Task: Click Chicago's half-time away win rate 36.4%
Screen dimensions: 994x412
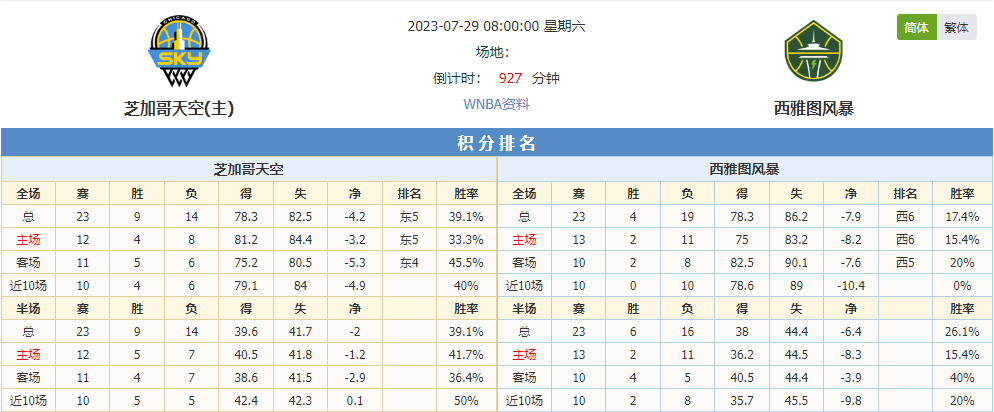Action: click(466, 377)
